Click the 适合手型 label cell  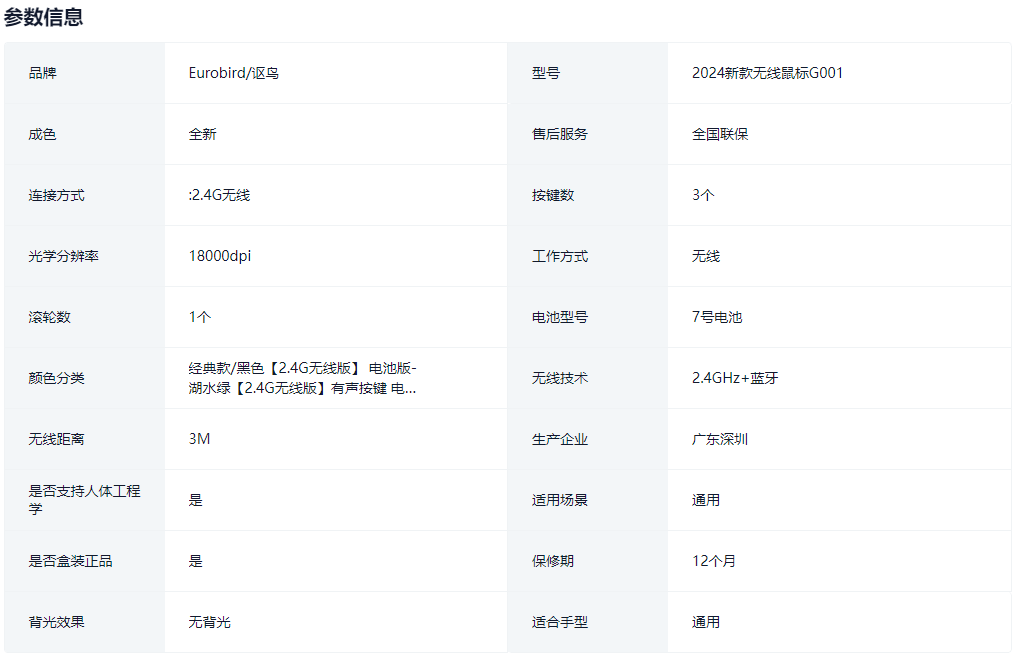tap(559, 622)
